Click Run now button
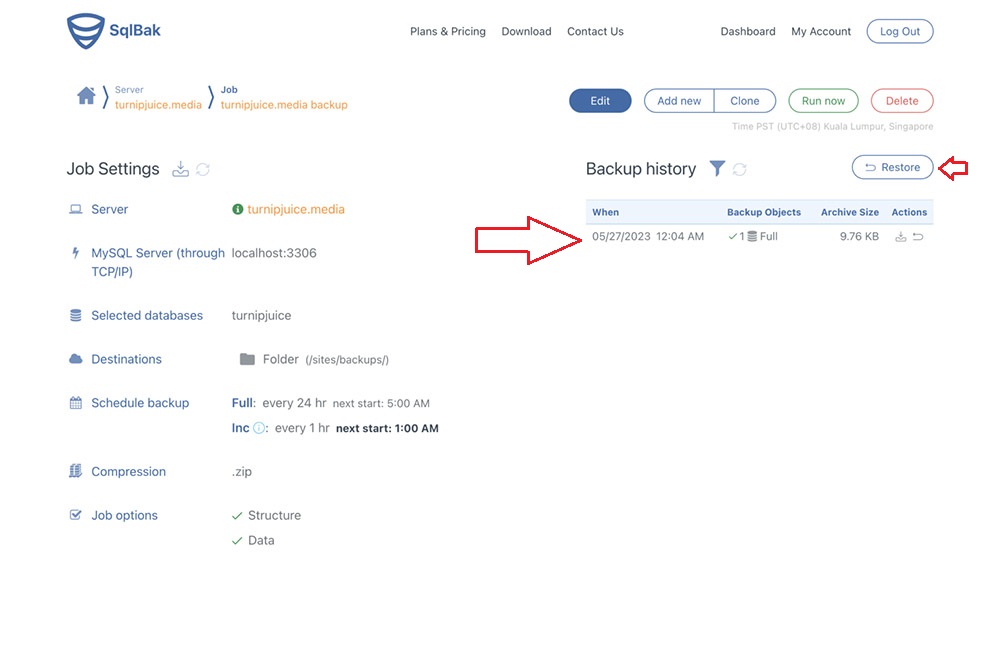 (x=823, y=101)
